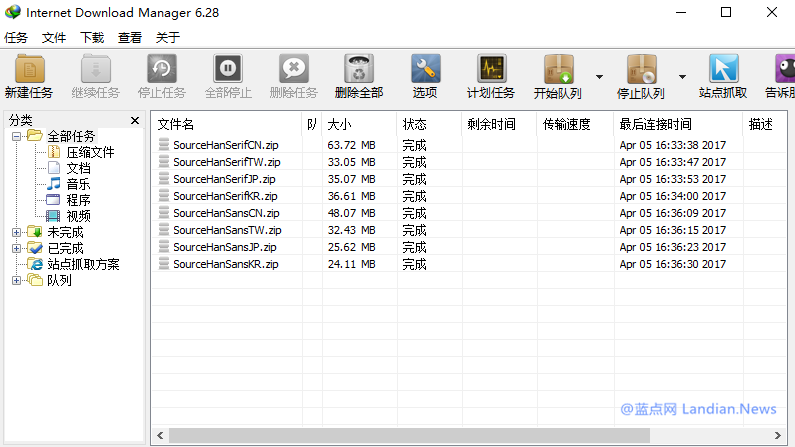
Task: Select SourceHanSansKR.zip in the list
Action: click(226, 264)
